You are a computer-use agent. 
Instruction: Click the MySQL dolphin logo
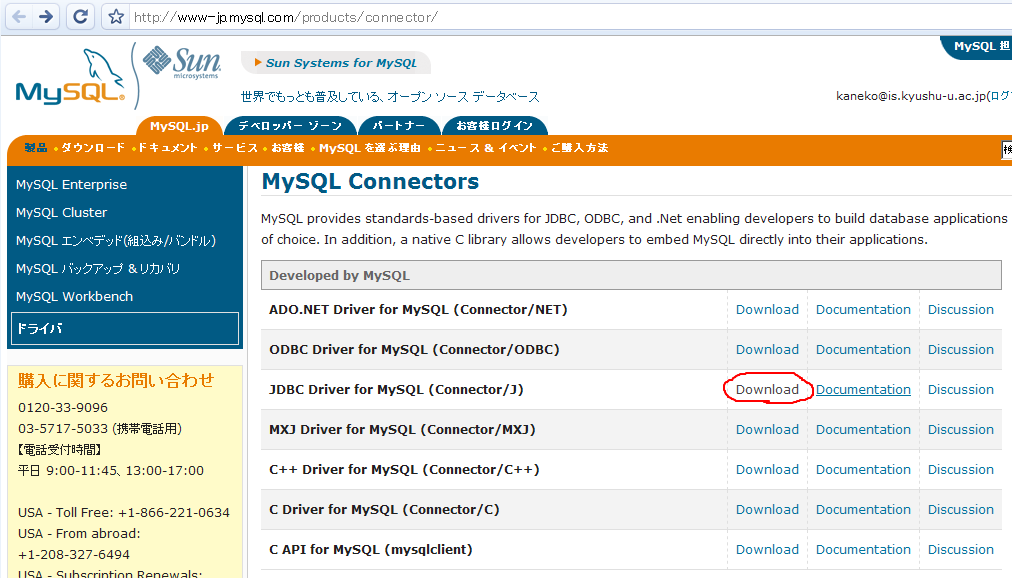point(70,77)
